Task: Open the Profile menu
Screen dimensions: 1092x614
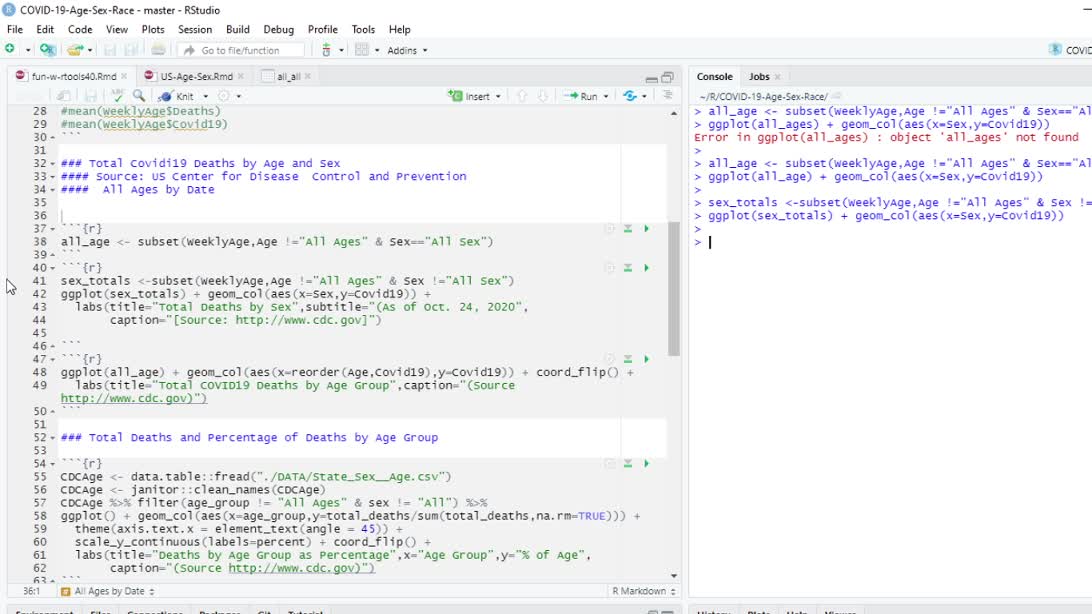Action: point(322,29)
